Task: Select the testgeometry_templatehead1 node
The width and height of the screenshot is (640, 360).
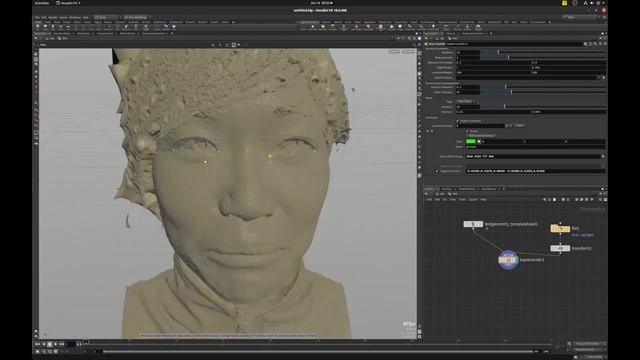Action: 473,224
